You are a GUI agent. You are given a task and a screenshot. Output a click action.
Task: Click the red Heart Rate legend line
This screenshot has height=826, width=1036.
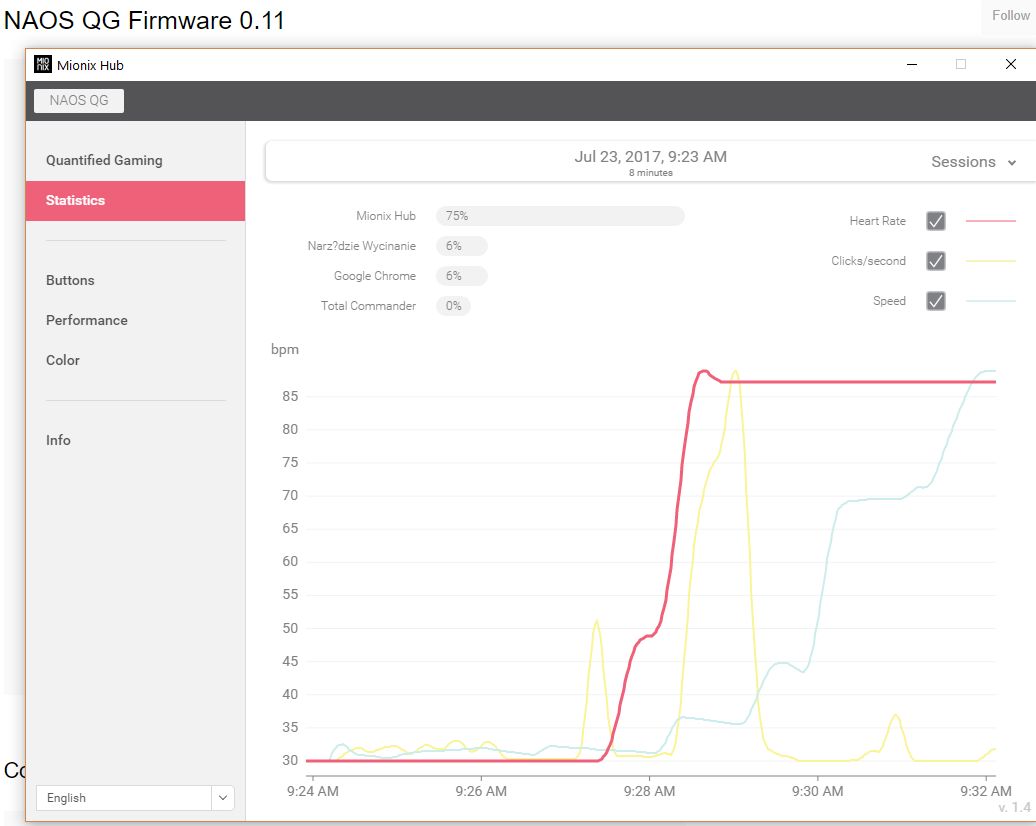click(x=990, y=221)
